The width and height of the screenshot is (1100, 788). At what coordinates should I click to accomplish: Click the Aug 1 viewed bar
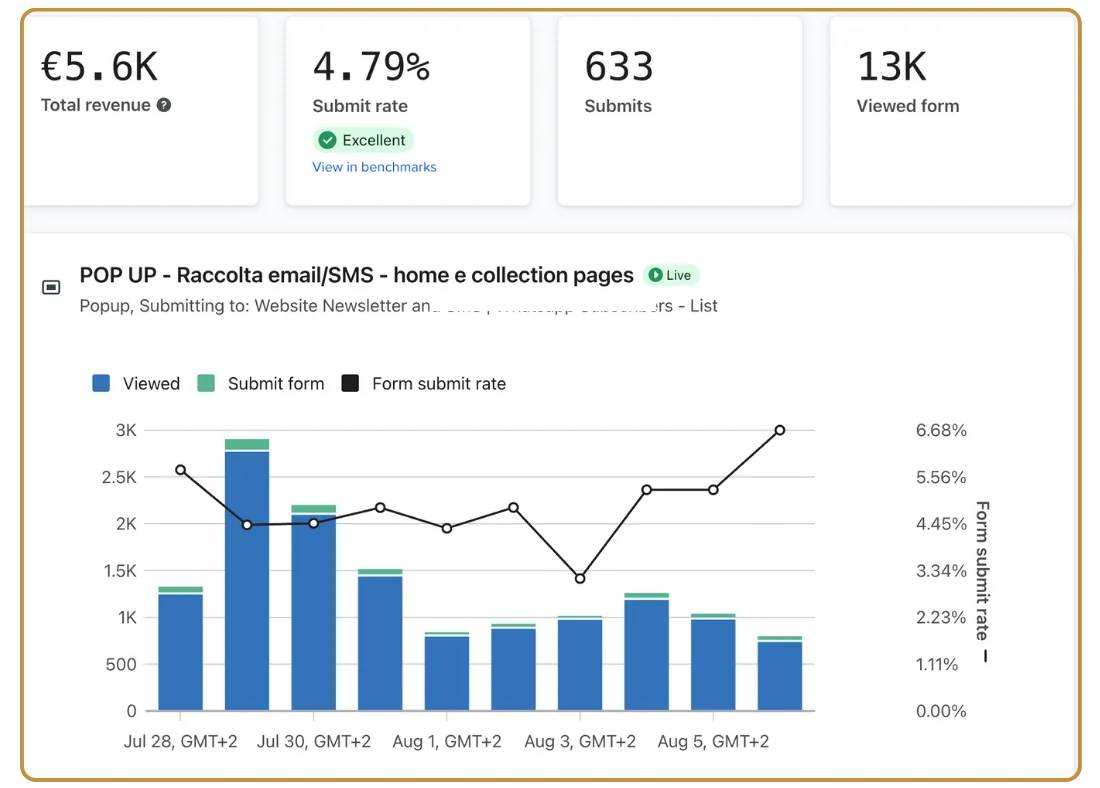(447, 673)
